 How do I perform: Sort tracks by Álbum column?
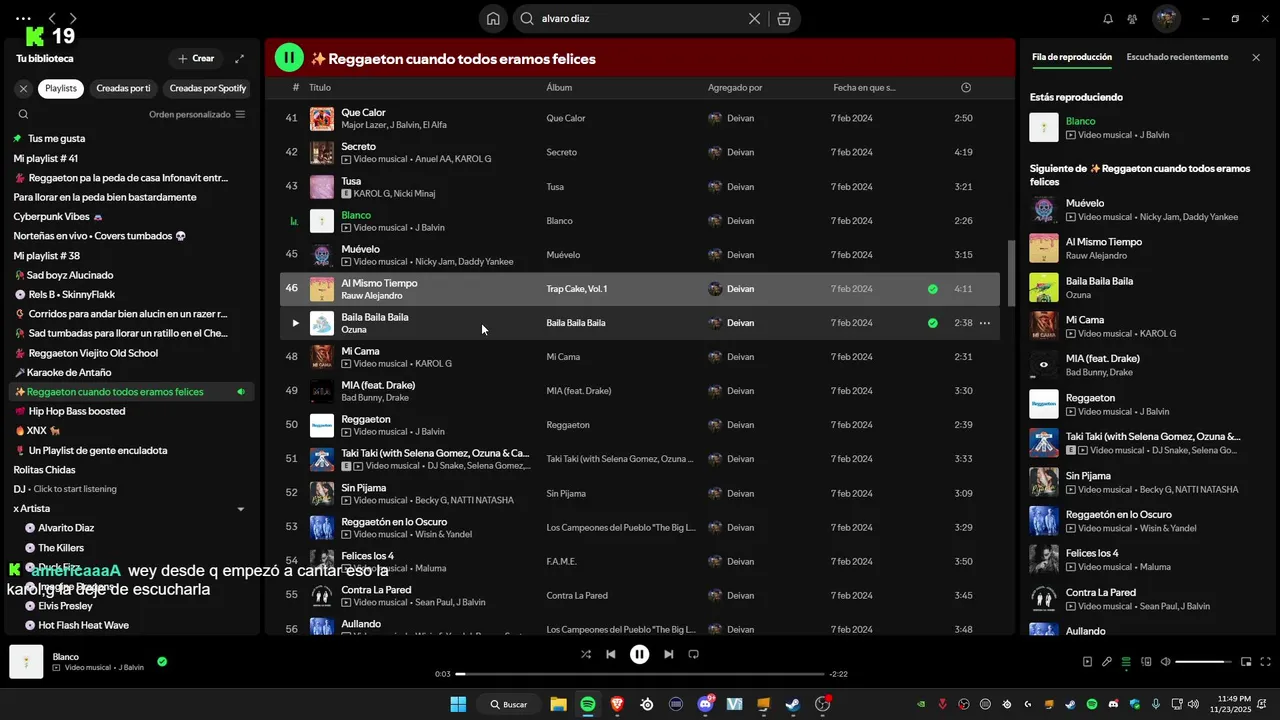559,87
